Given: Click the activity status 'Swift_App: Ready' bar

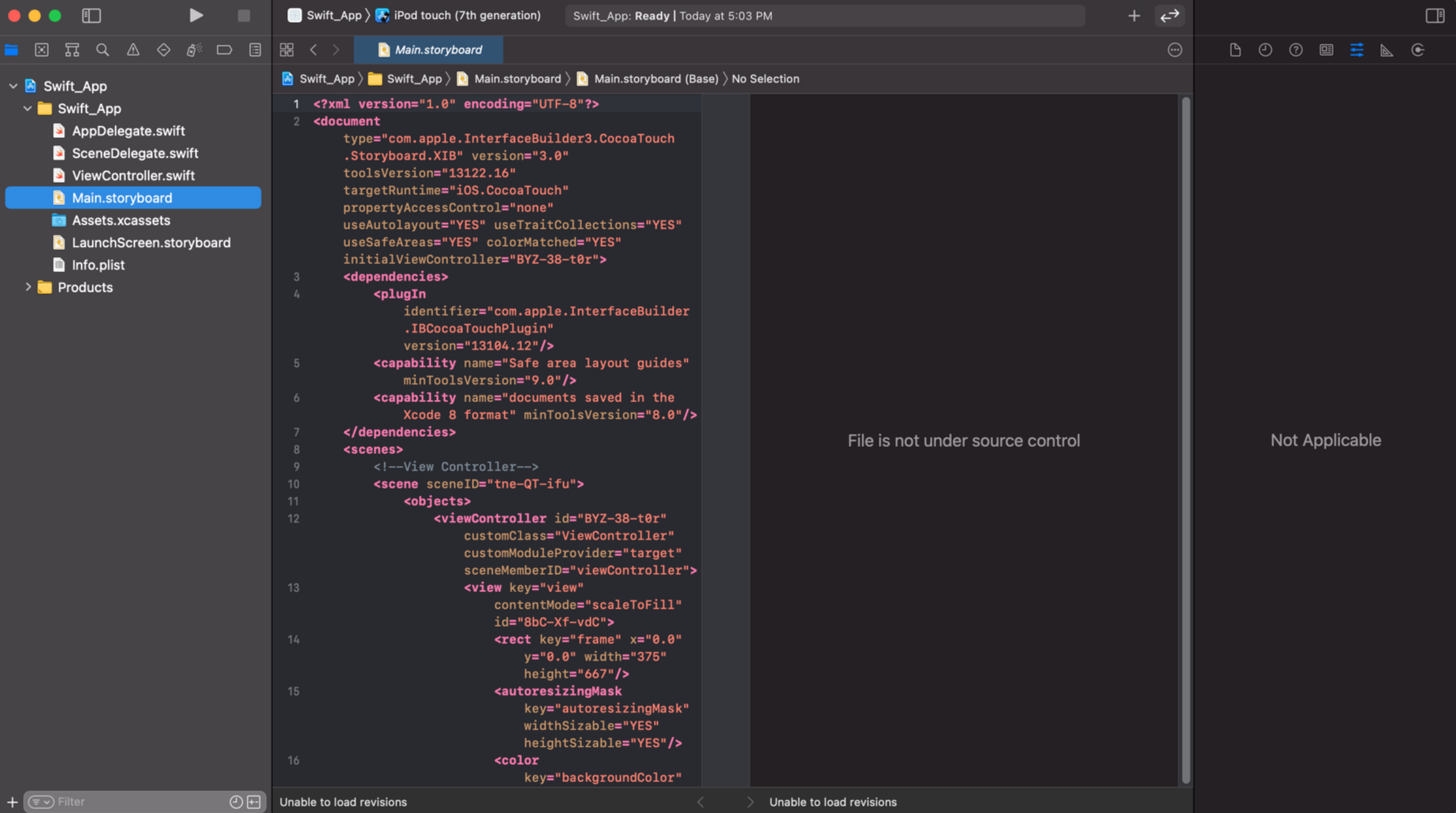Looking at the screenshot, I should [x=824, y=15].
